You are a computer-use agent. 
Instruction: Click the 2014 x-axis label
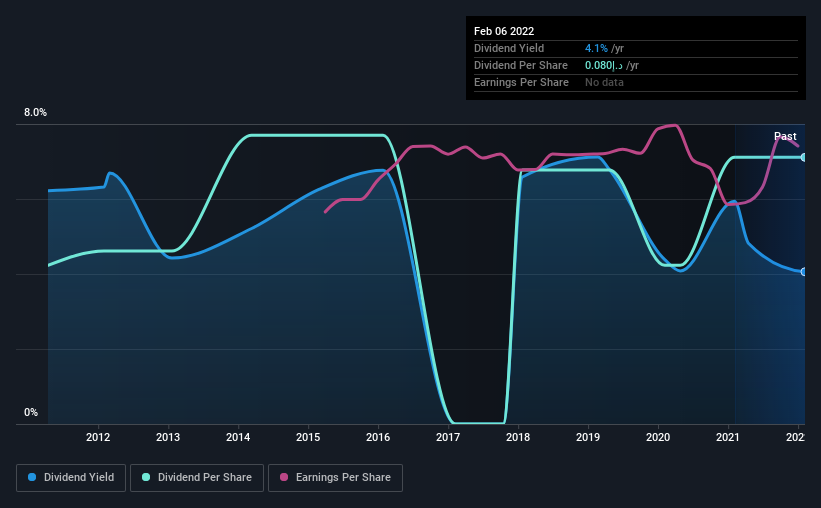[x=238, y=437]
